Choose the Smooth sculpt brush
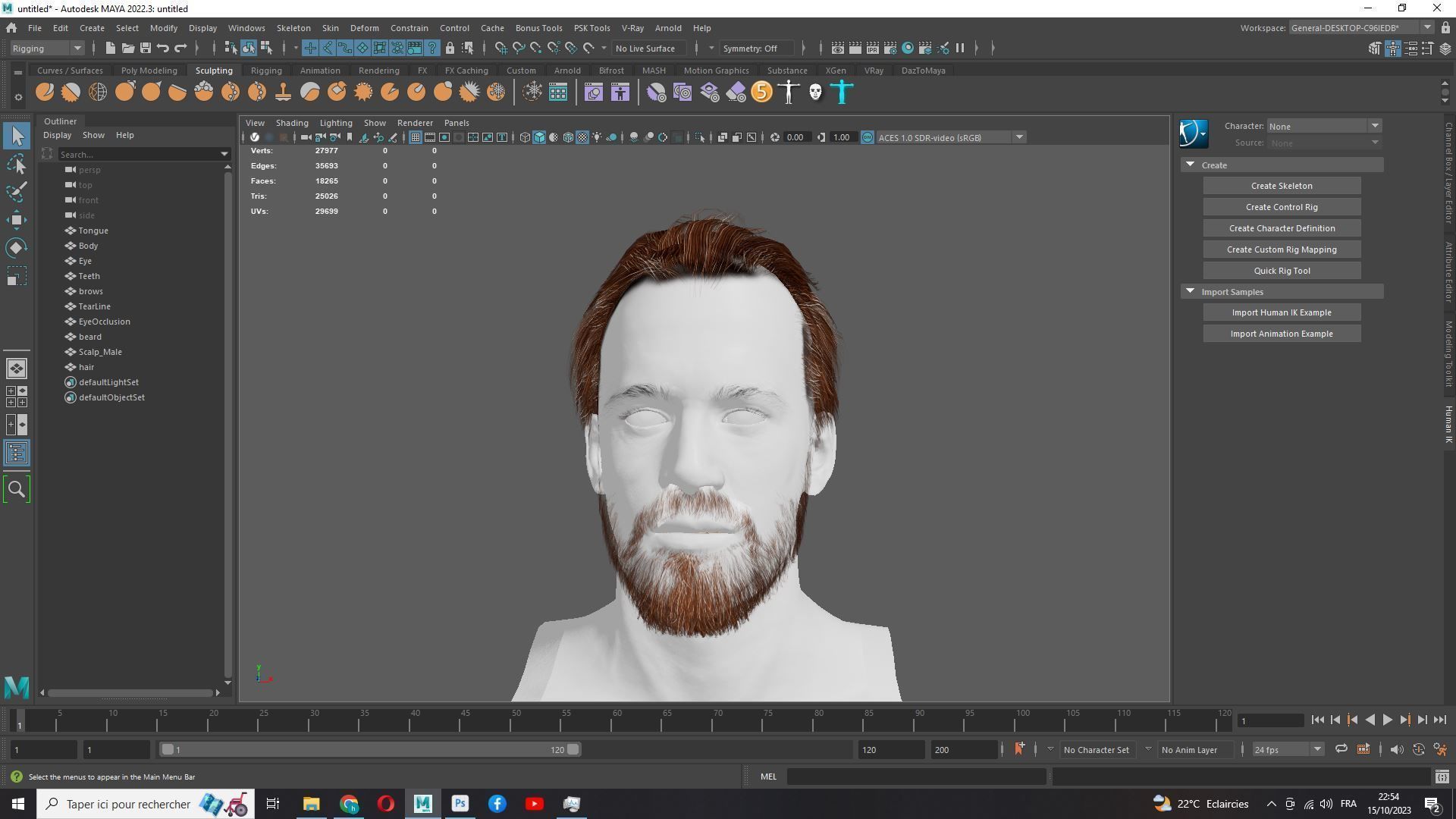 click(x=71, y=93)
